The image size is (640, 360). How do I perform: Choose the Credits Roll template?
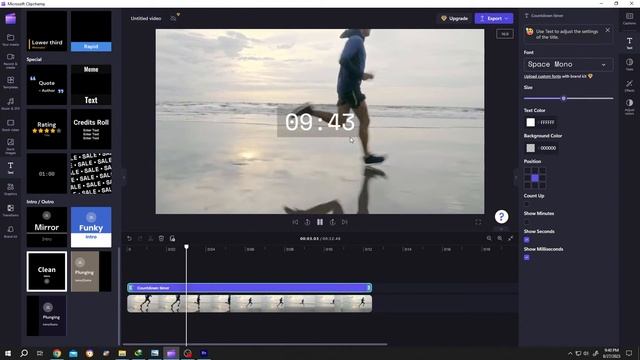(91, 129)
